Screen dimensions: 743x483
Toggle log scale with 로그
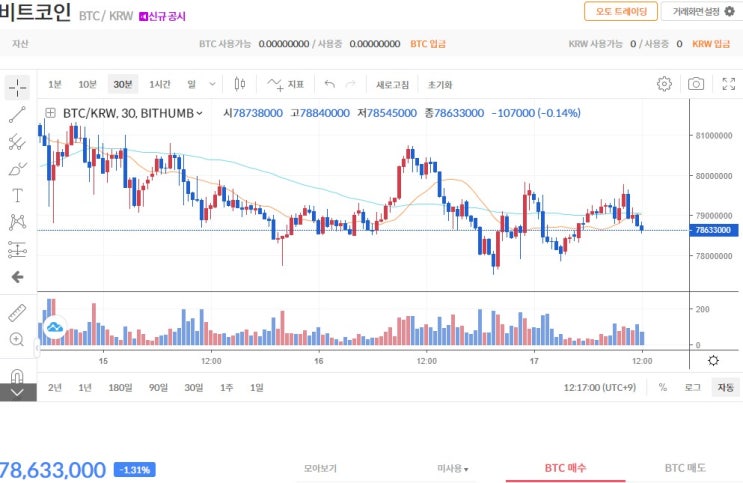(692, 388)
